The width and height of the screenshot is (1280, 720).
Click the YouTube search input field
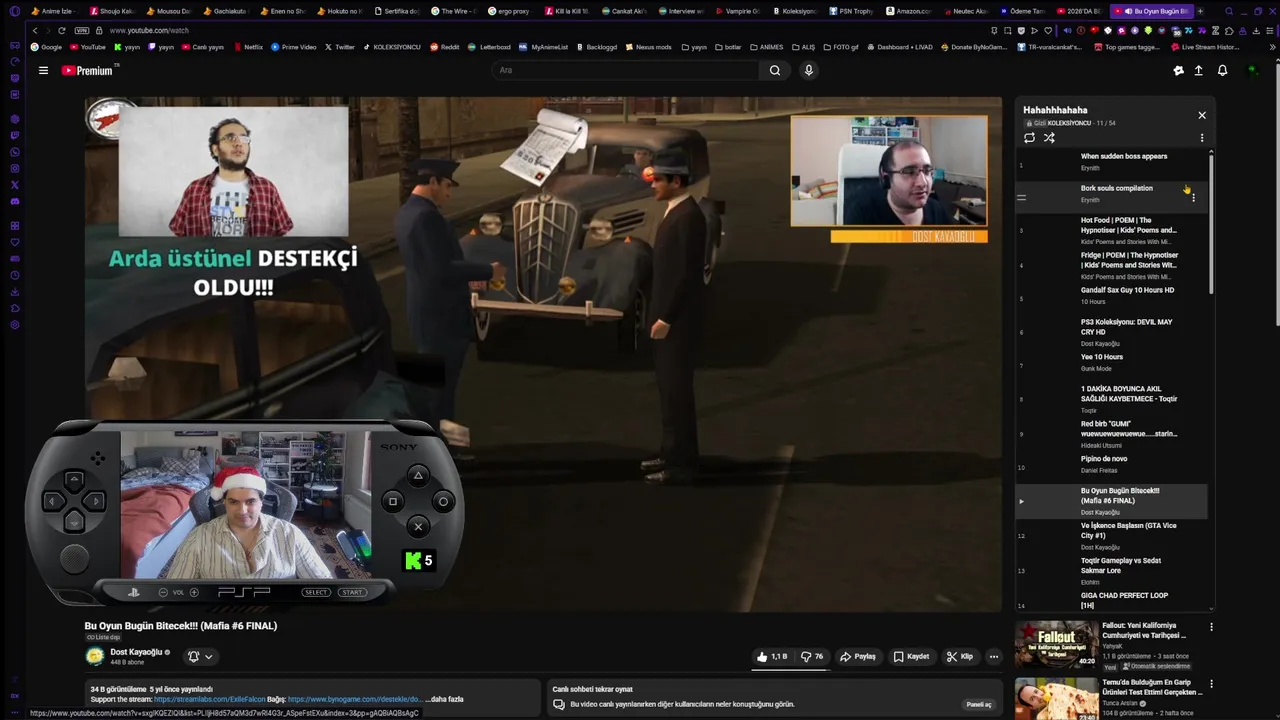click(625, 70)
